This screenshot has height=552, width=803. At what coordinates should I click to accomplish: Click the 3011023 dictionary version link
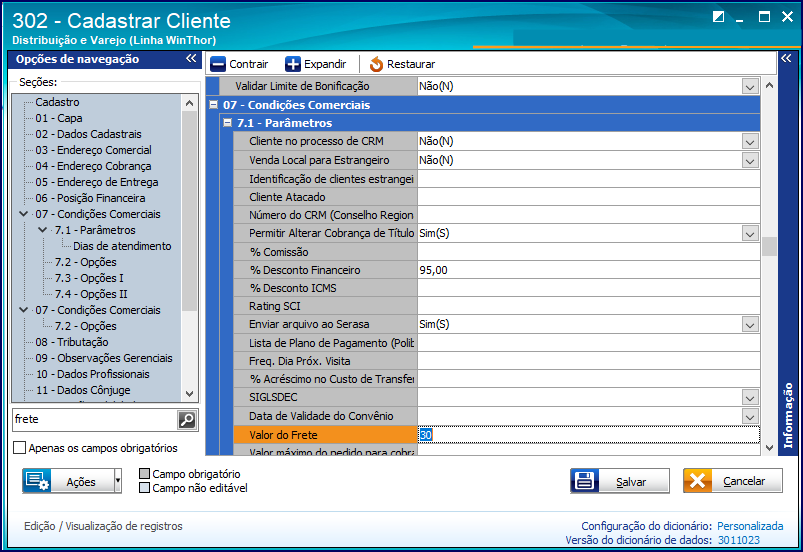click(x=738, y=540)
